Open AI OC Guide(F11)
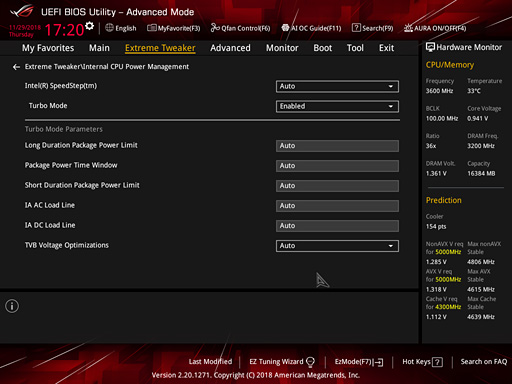This screenshot has height=384, width=512. pyautogui.click(x=311, y=28)
